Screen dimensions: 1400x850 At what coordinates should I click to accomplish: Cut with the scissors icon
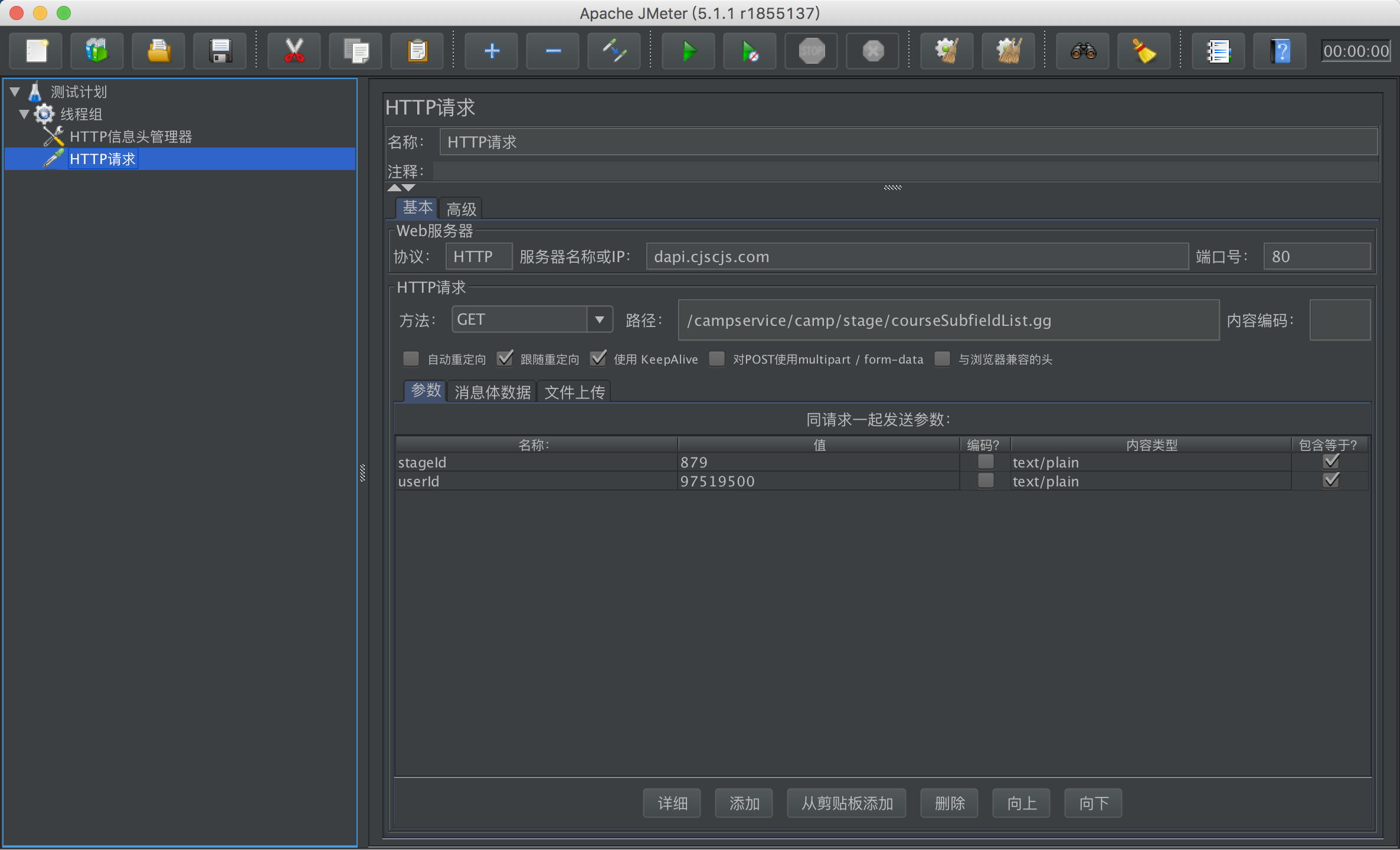click(x=295, y=51)
